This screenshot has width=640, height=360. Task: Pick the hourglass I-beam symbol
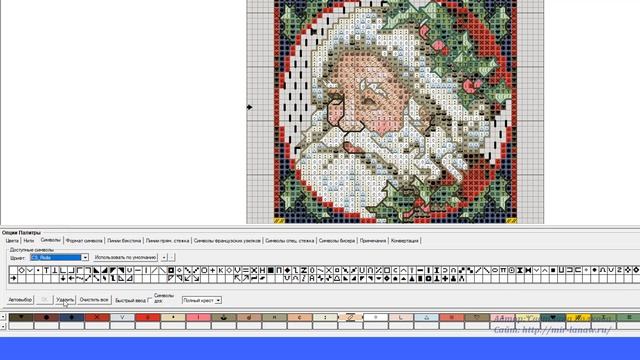pyautogui.click(x=520, y=270)
